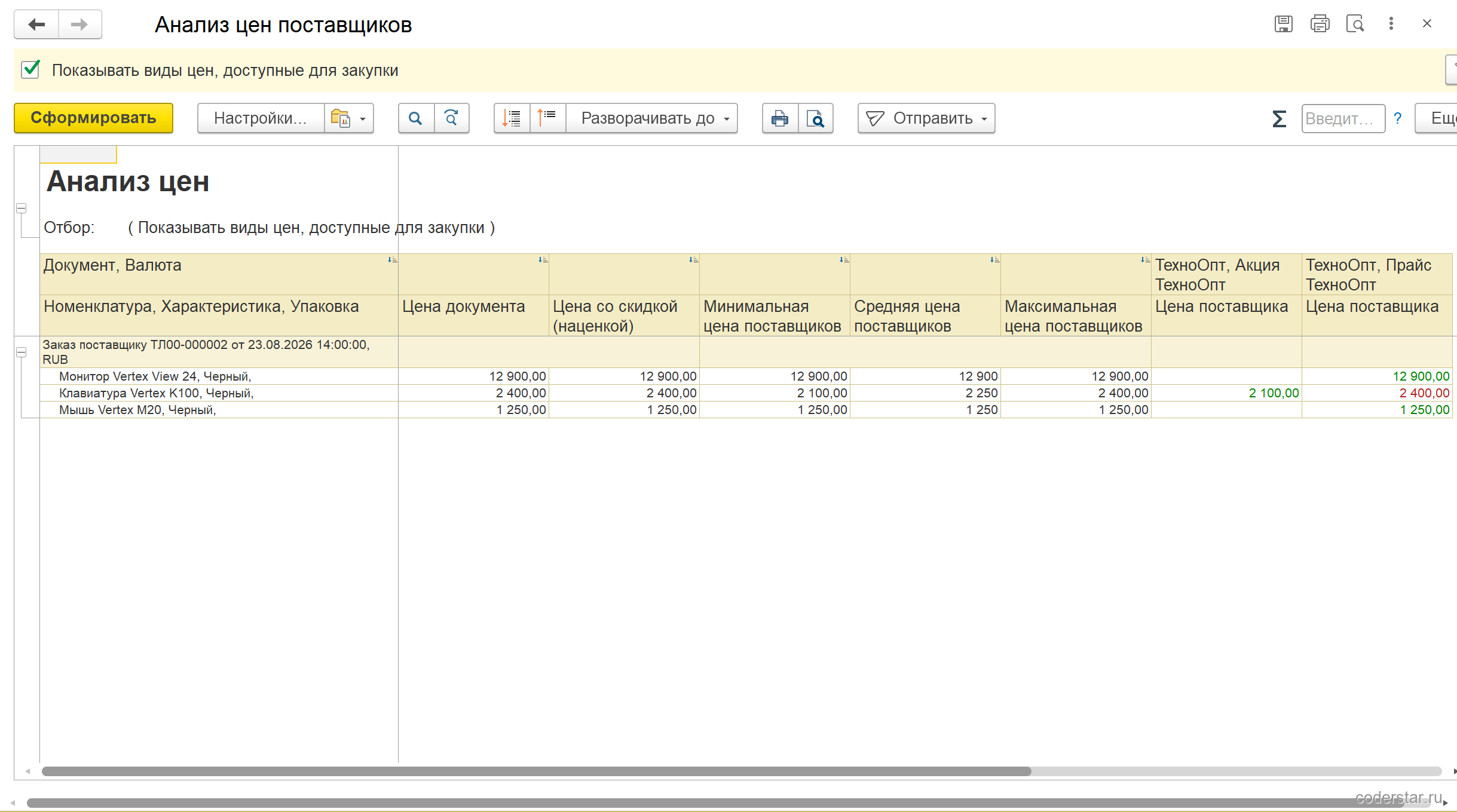The width and height of the screenshot is (1457, 812).
Task: Open the 'Настройки...' button
Action: click(x=261, y=118)
